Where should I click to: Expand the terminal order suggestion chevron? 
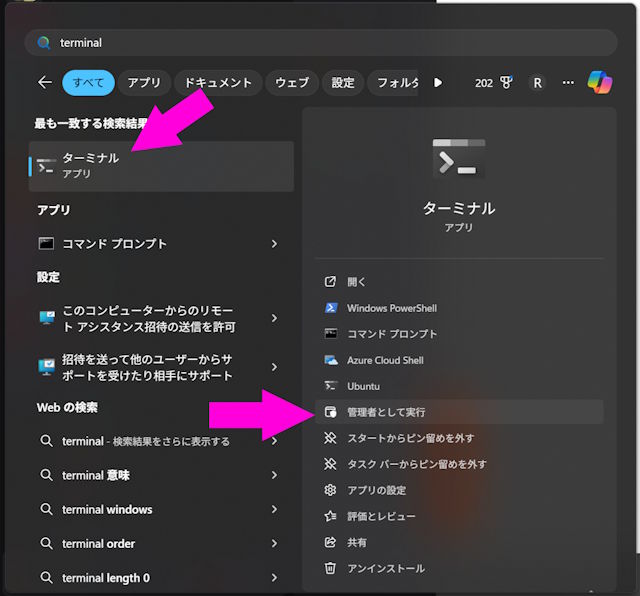pos(274,543)
